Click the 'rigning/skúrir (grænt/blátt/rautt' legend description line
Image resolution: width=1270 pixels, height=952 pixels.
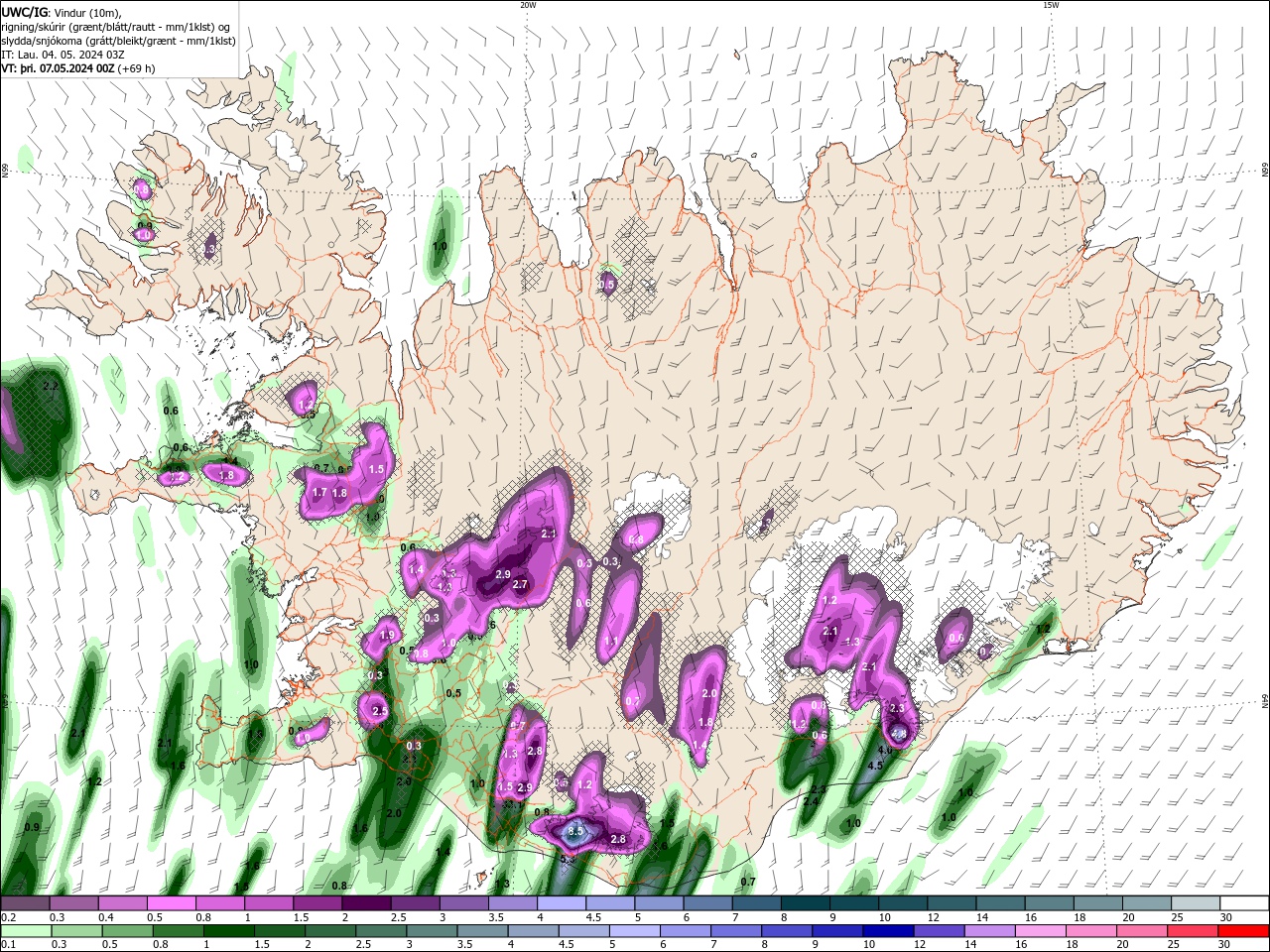(115, 27)
